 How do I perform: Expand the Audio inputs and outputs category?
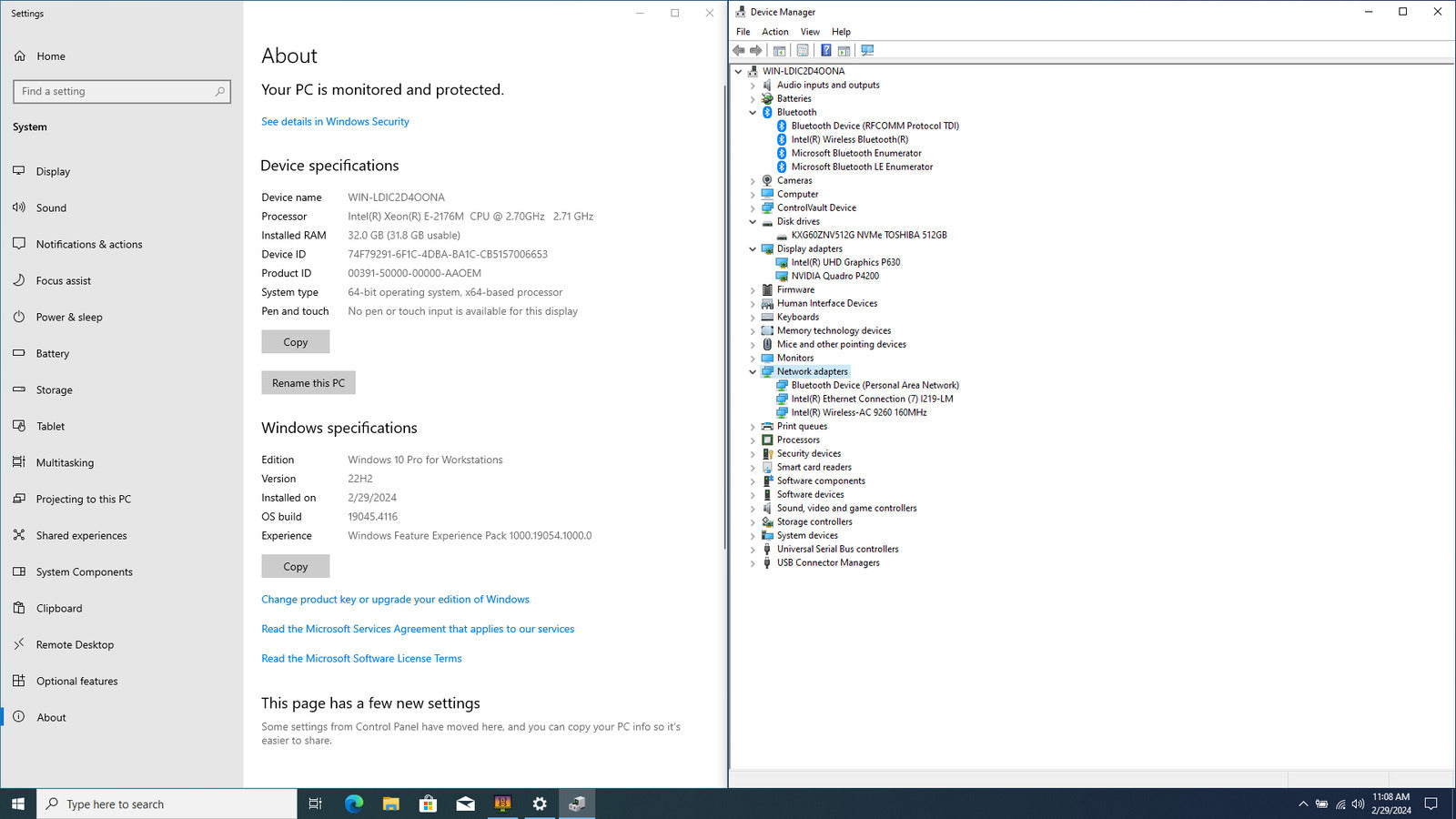[x=753, y=85]
